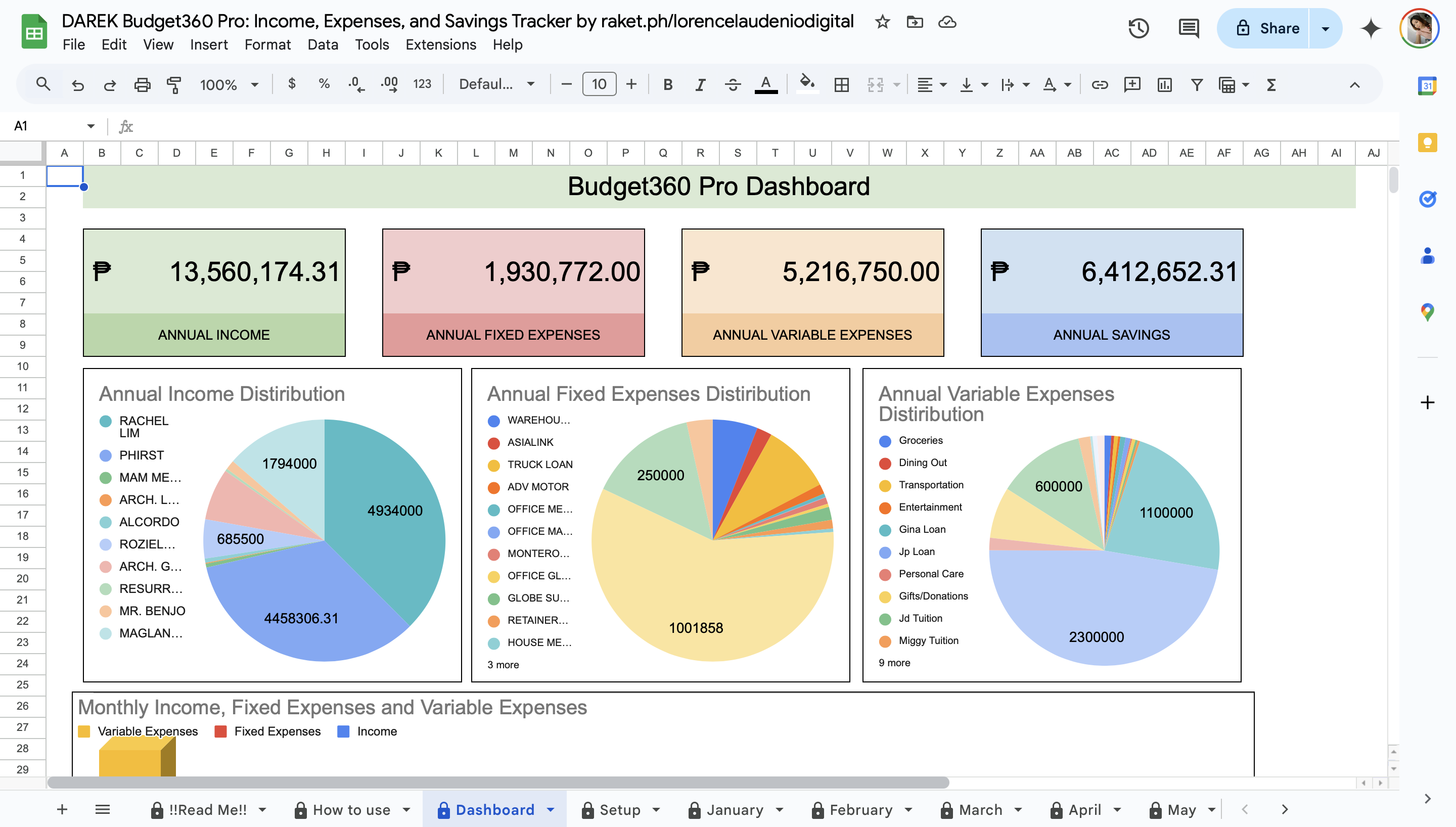
Task: Click the functions sigma icon
Action: tap(1271, 84)
